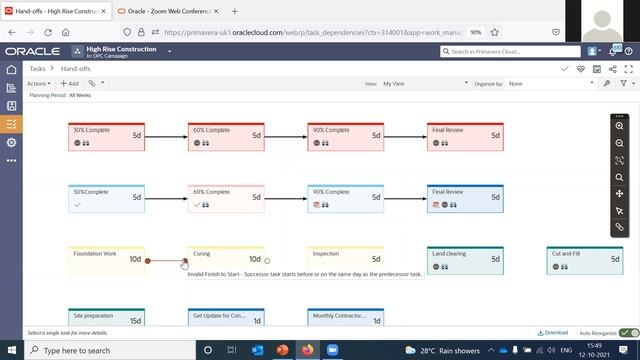Screen dimensions: 640x360
Task: Open the Home icon in left sidebar
Action: pyautogui.click(x=11, y=69)
